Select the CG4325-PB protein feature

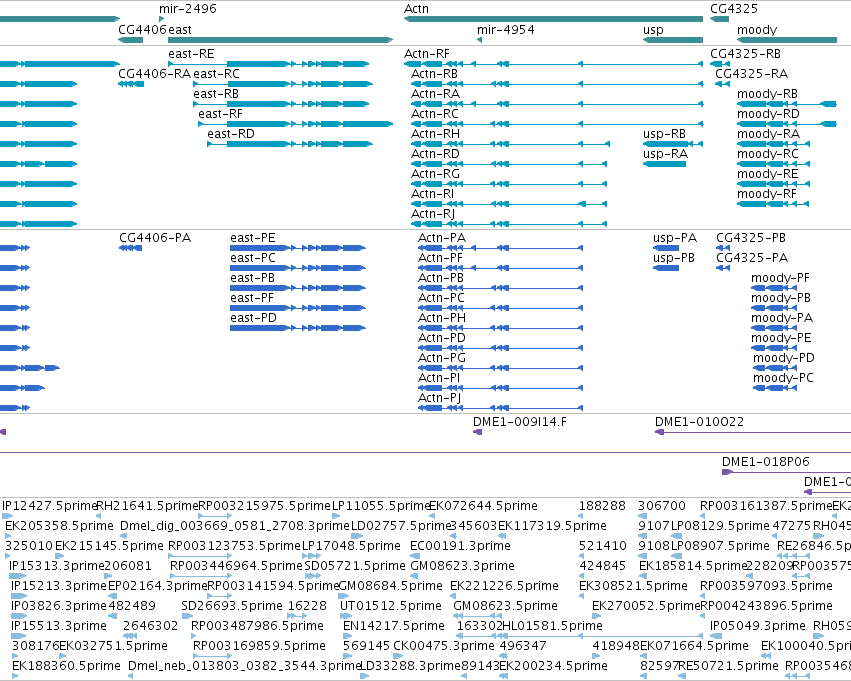click(x=723, y=248)
